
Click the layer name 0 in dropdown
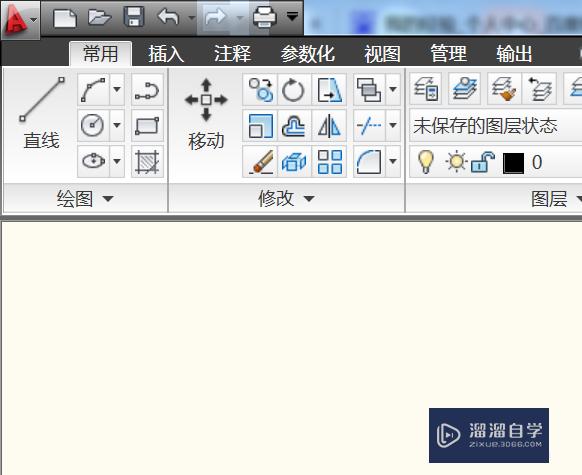(x=537, y=162)
